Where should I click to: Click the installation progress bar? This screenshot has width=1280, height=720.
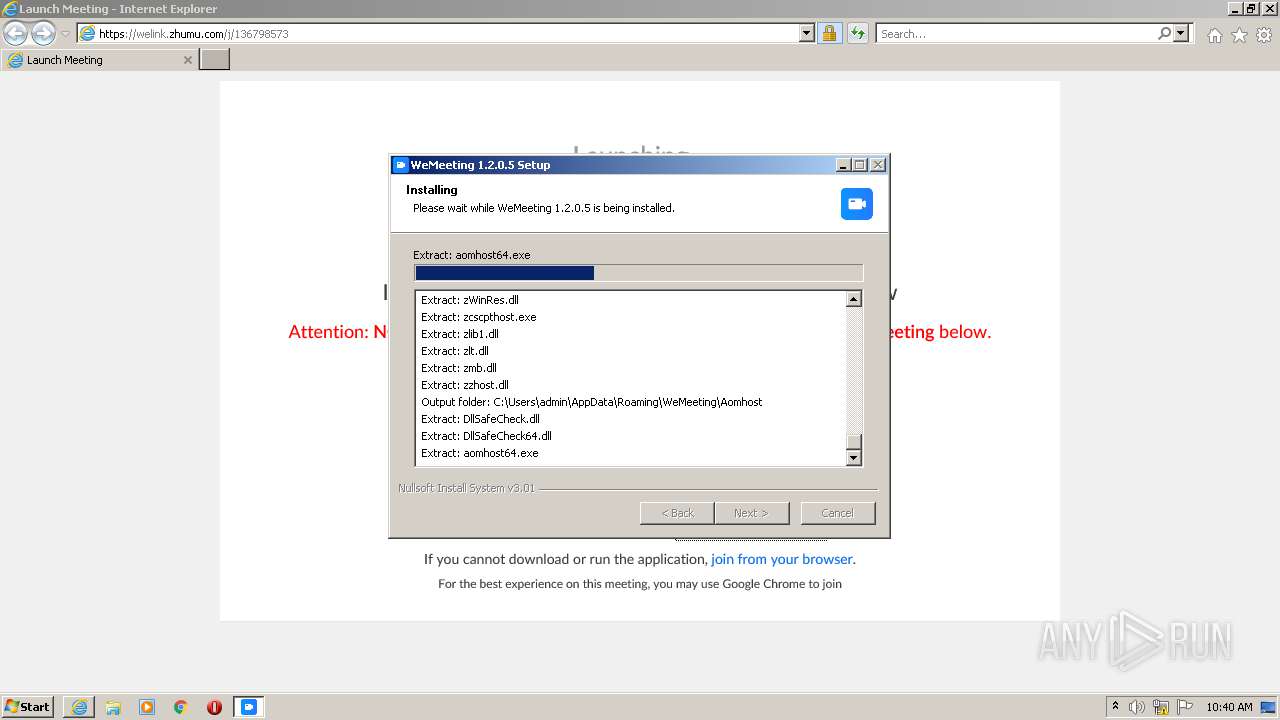point(638,273)
